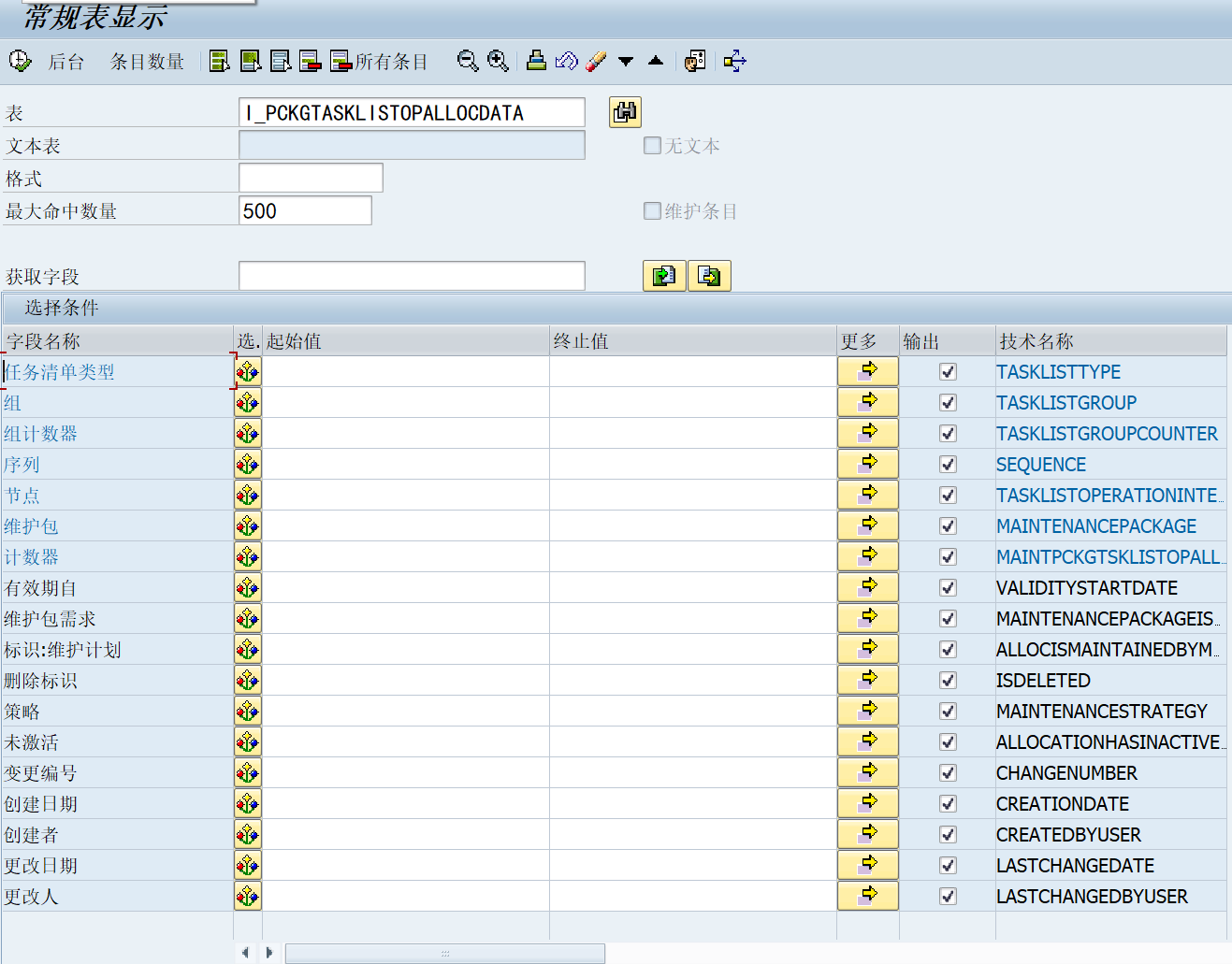Viewport: 1232px width, 964px height.
Task: Click the export fields yellow arrow button
Action: click(709, 276)
